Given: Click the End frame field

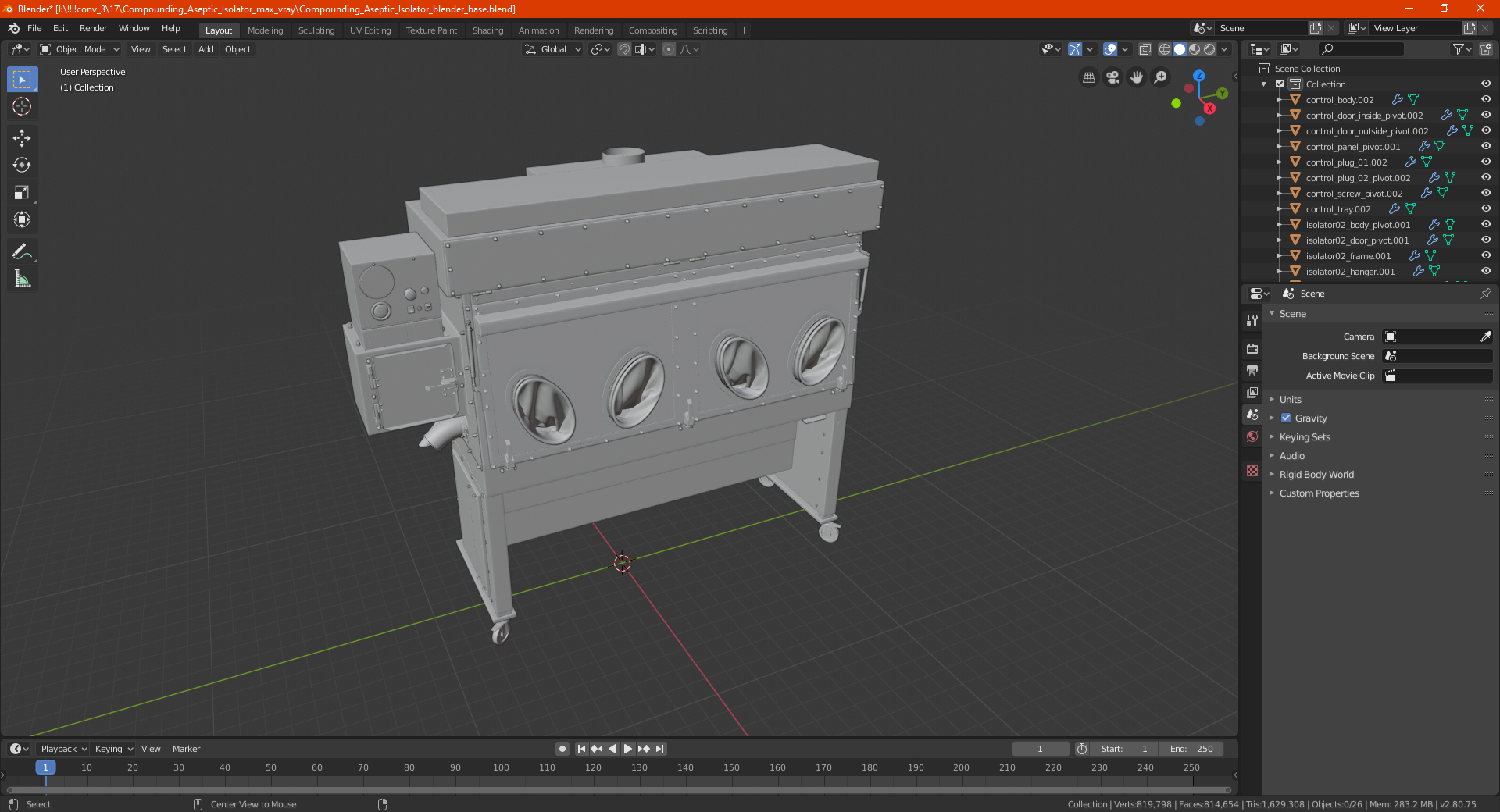Looking at the screenshot, I should (x=1191, y=749).
